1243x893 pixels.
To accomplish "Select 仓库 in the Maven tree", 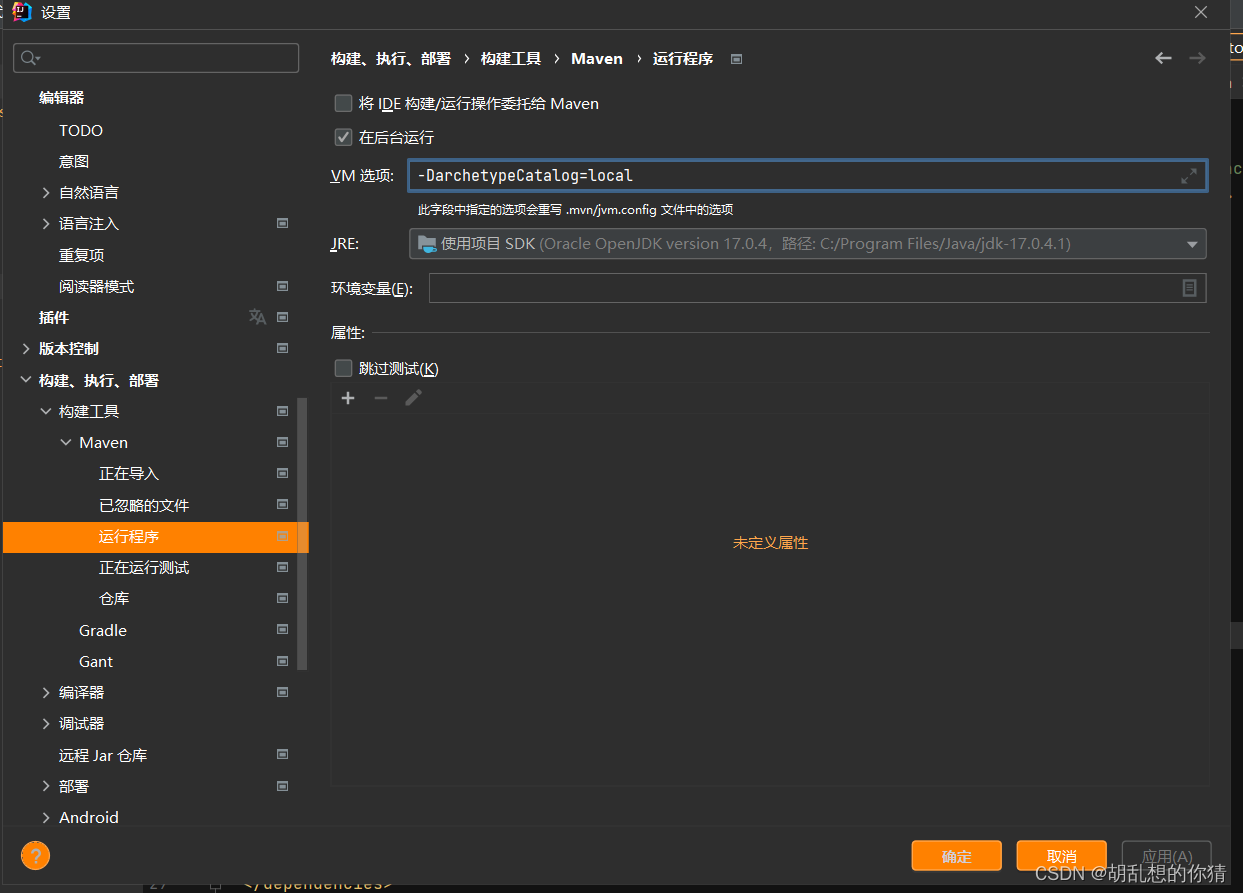I will (114, 598).
